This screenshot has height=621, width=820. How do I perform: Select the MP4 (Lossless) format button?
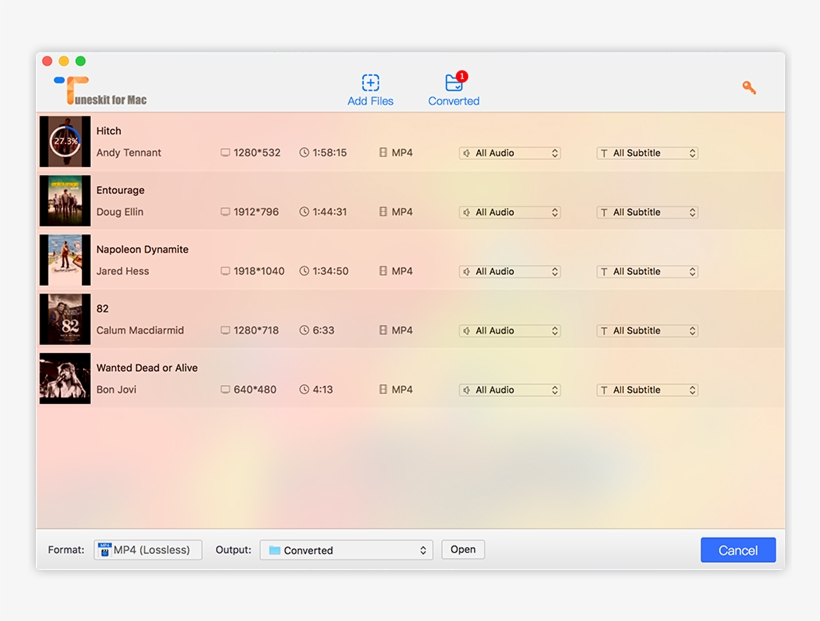pyautogui.click(x=148, y=550)
